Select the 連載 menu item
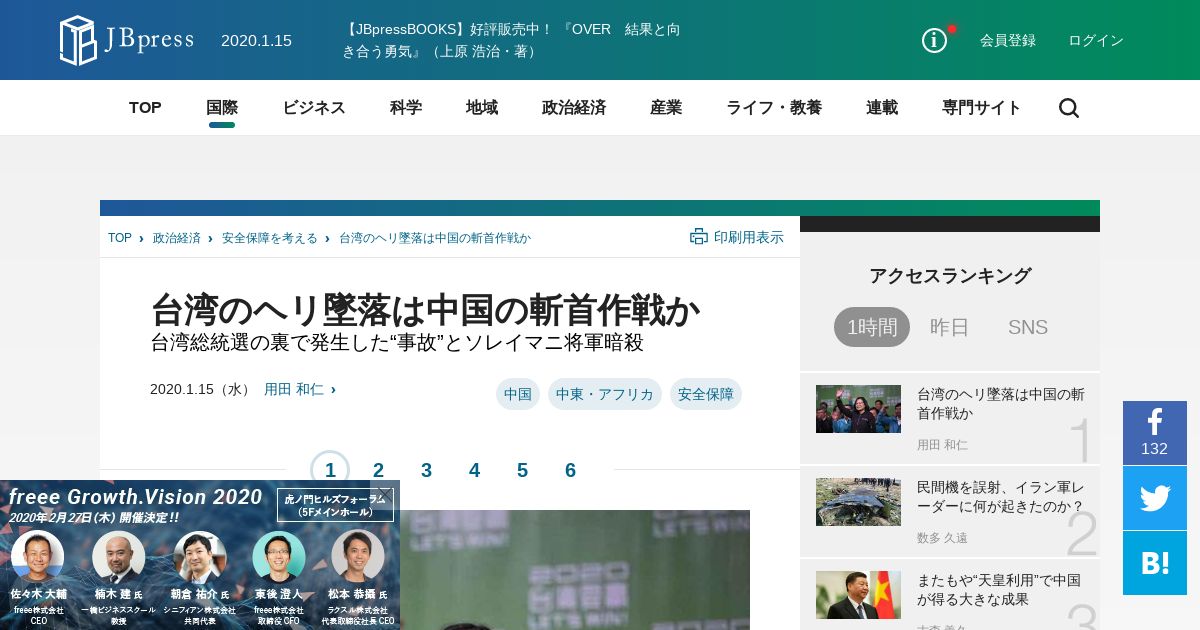Image resolution: width=1200 pixels, height=630 pixels. pyautogui.click(x=882, y=108)
